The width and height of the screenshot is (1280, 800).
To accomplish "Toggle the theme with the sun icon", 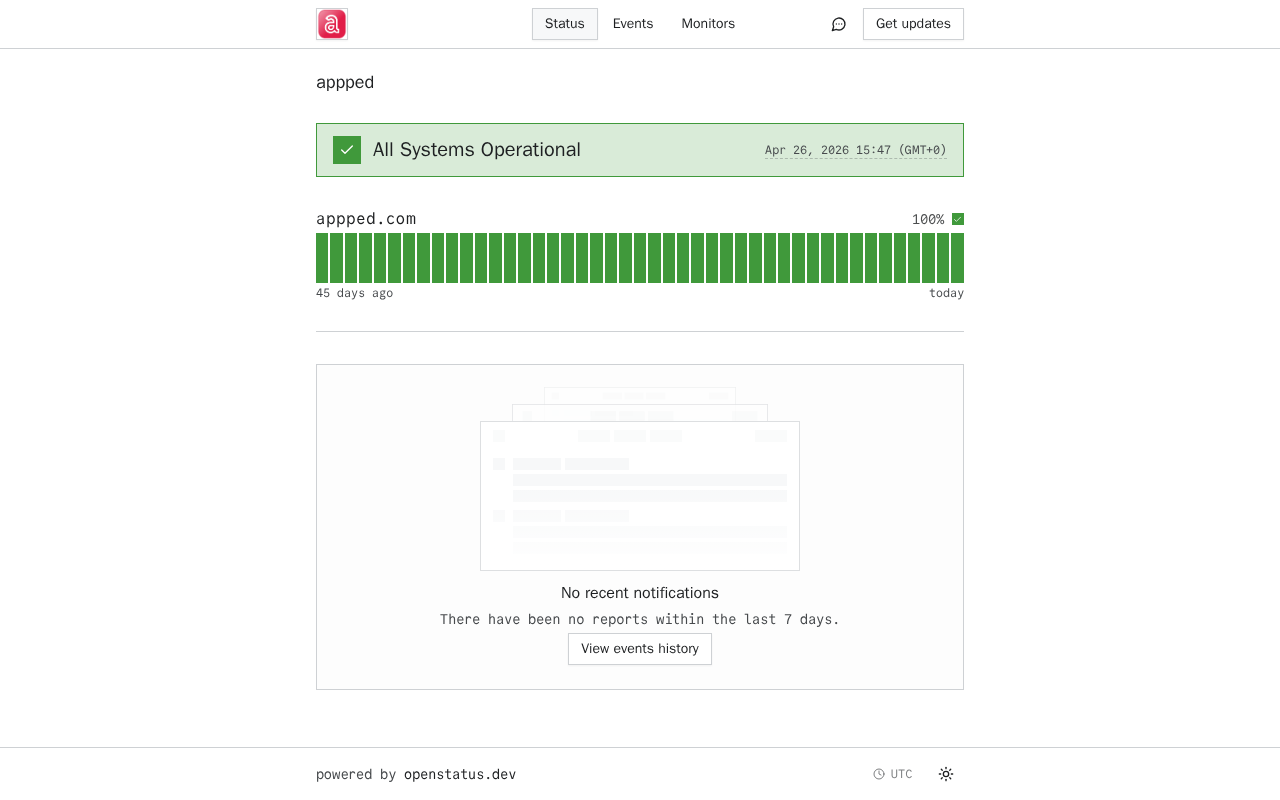I will (x=946, y=774).
